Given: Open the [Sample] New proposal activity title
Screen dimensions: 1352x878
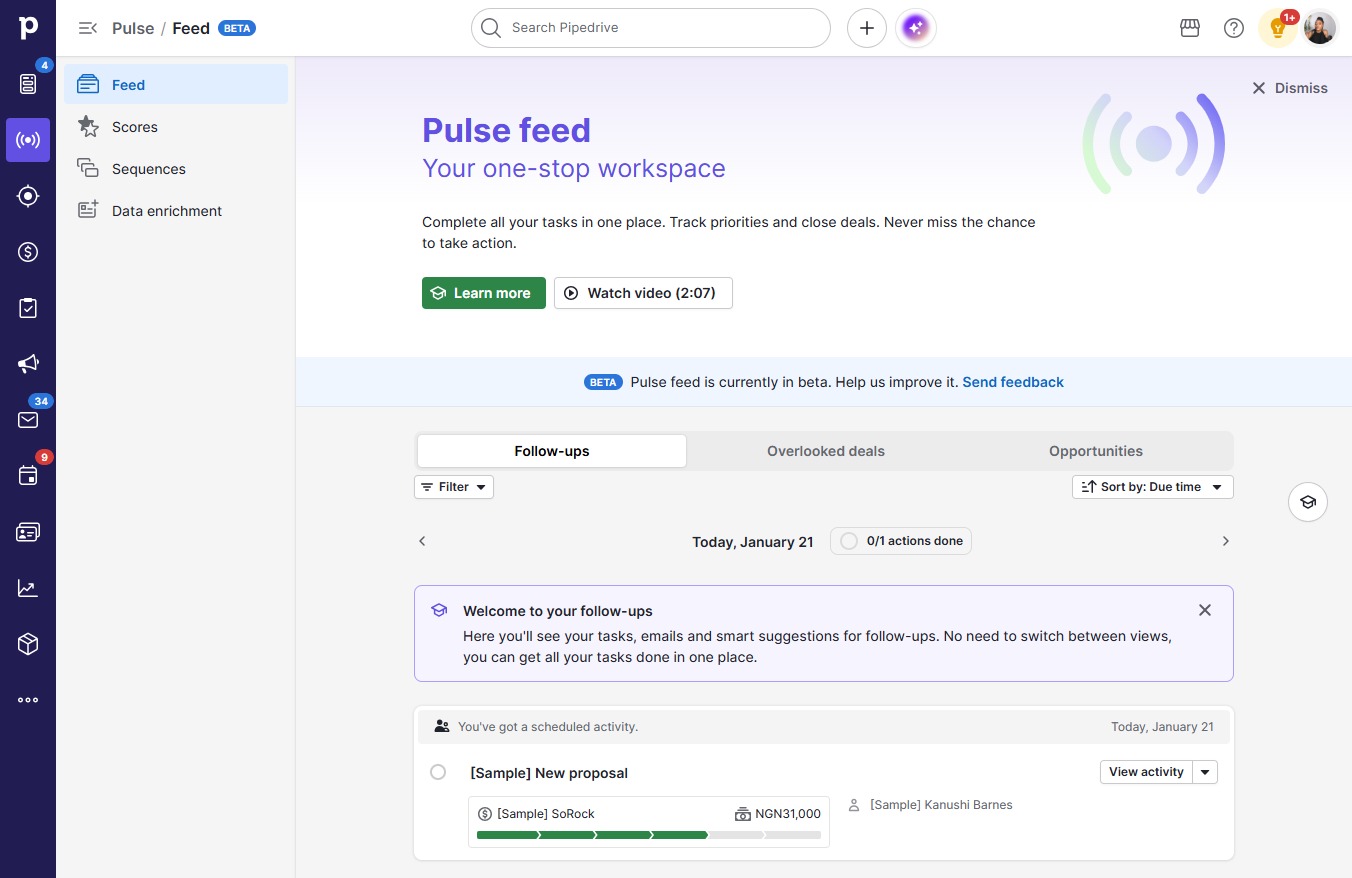Looking at the screenshot, I should [x=549, y=773].
